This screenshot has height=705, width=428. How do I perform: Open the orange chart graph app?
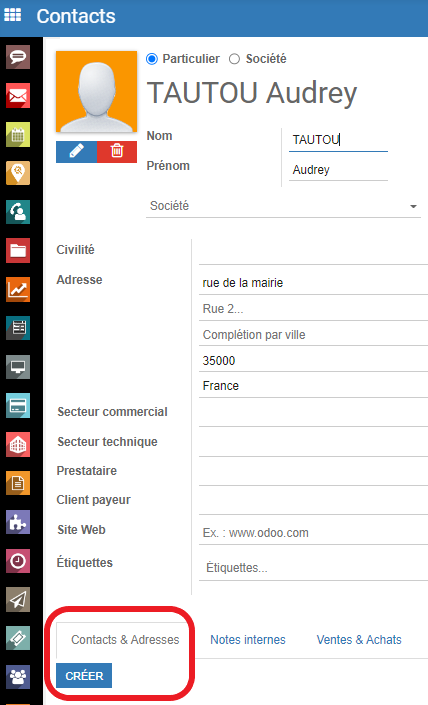(x=18, y=289)
